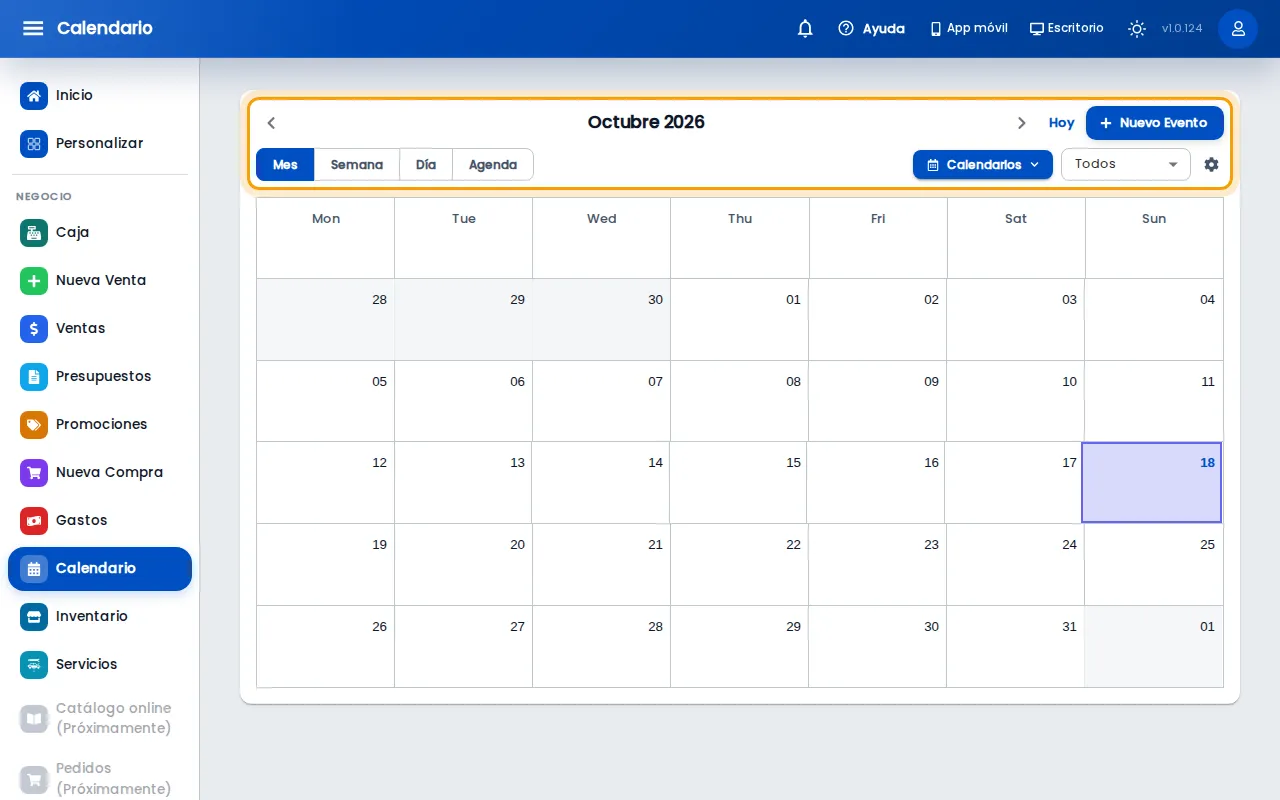Click the Calendario sidebar item
1280x800 pixels.
[100, 569]
